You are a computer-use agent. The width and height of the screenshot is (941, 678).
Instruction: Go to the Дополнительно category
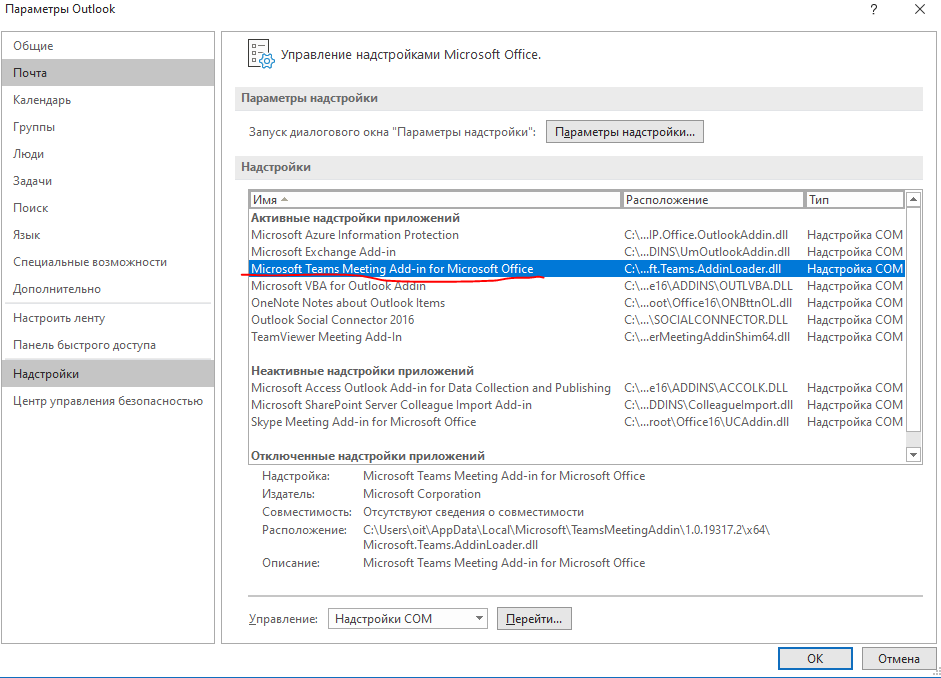tap(108, 289)
